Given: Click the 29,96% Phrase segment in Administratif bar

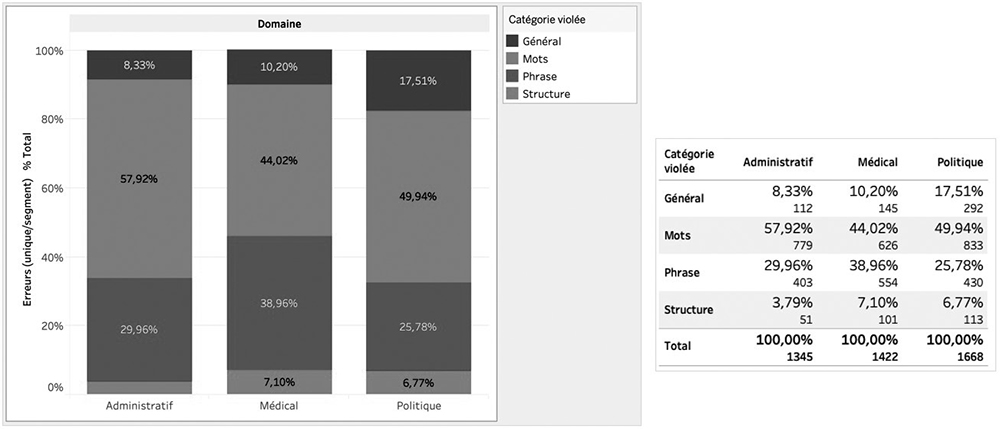Looking at the screenshot, I should pyautogui.click(x=139, y=330).
